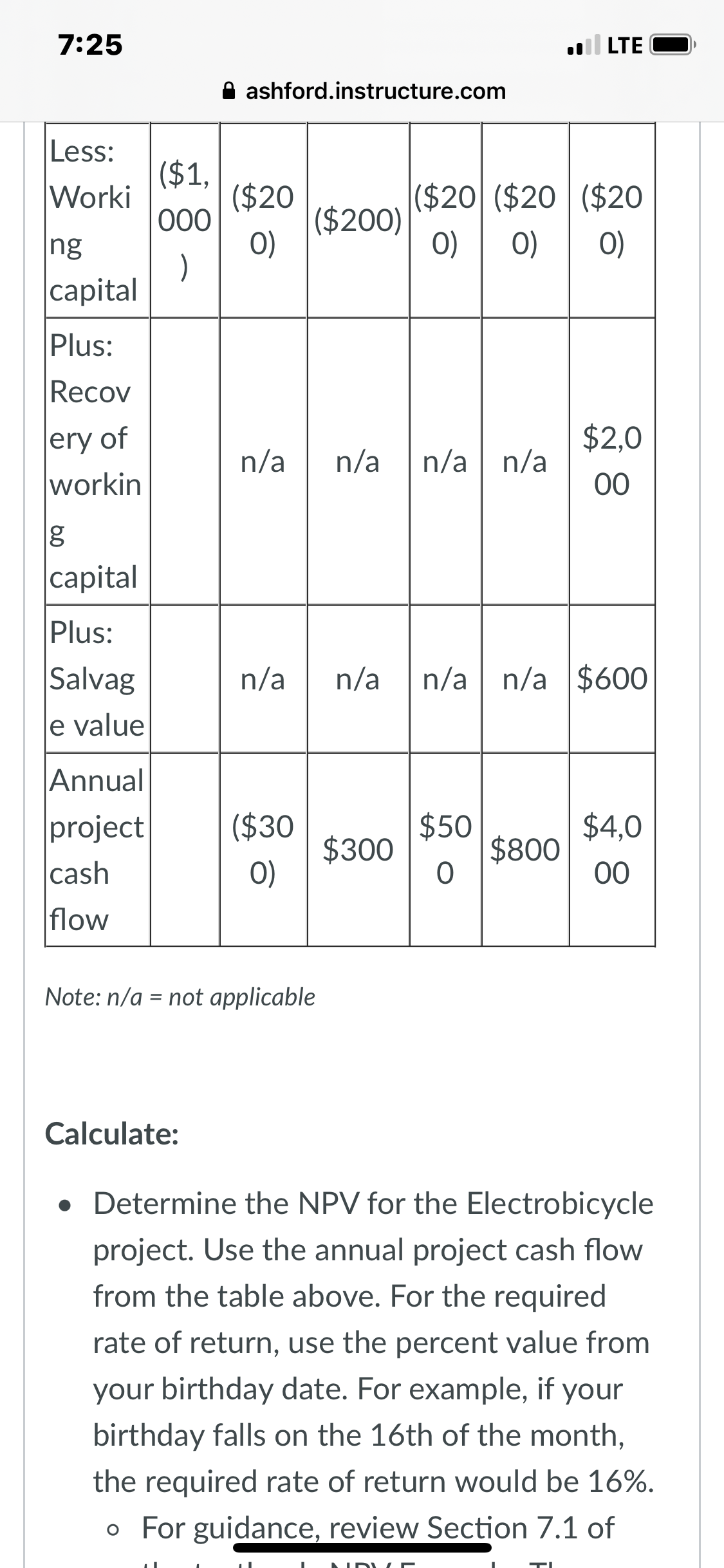Tap the ashford.instructure.com address bar
The width and height of the screenshot is (724, 1568).
click(x=364, y=91)
